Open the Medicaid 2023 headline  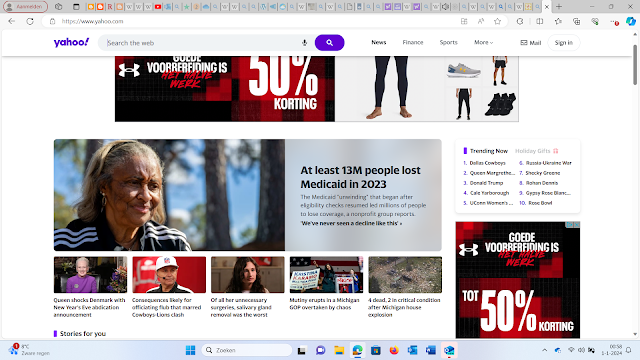point(360,177)
